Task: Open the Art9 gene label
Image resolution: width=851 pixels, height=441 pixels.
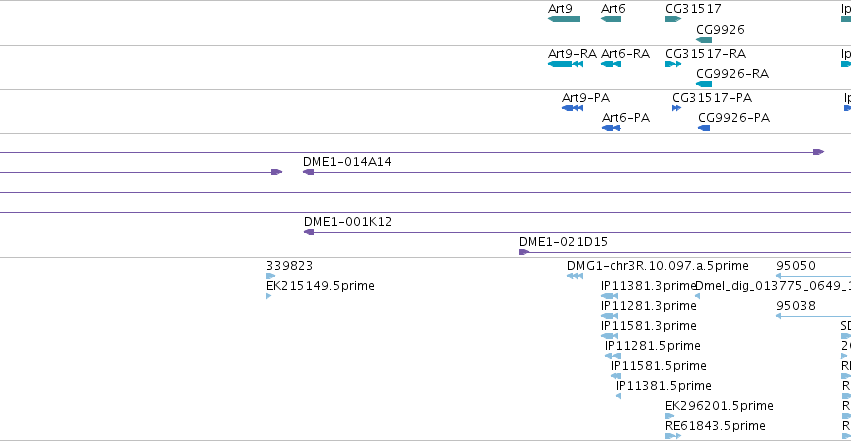Action: [x=560, y=9]
